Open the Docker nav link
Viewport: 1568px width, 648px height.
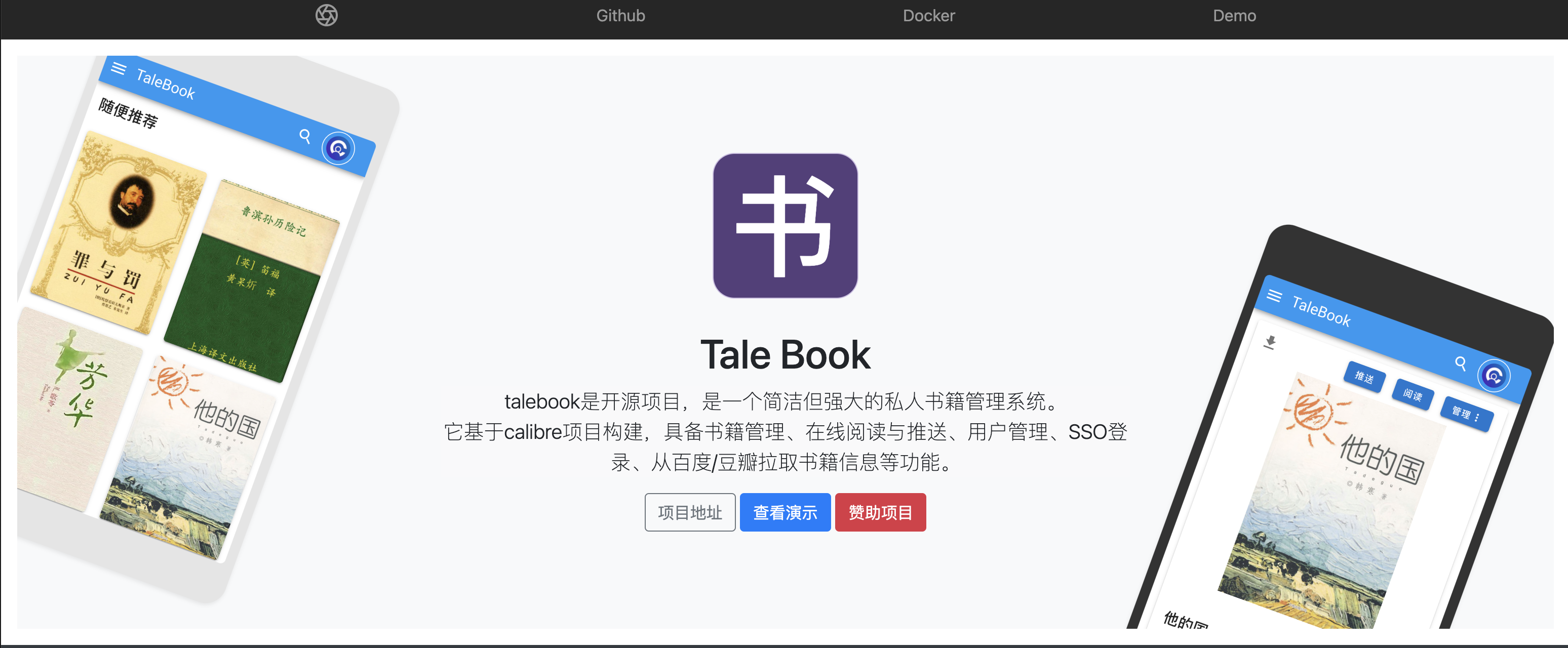pyautogui.click(x=928, y=16)
